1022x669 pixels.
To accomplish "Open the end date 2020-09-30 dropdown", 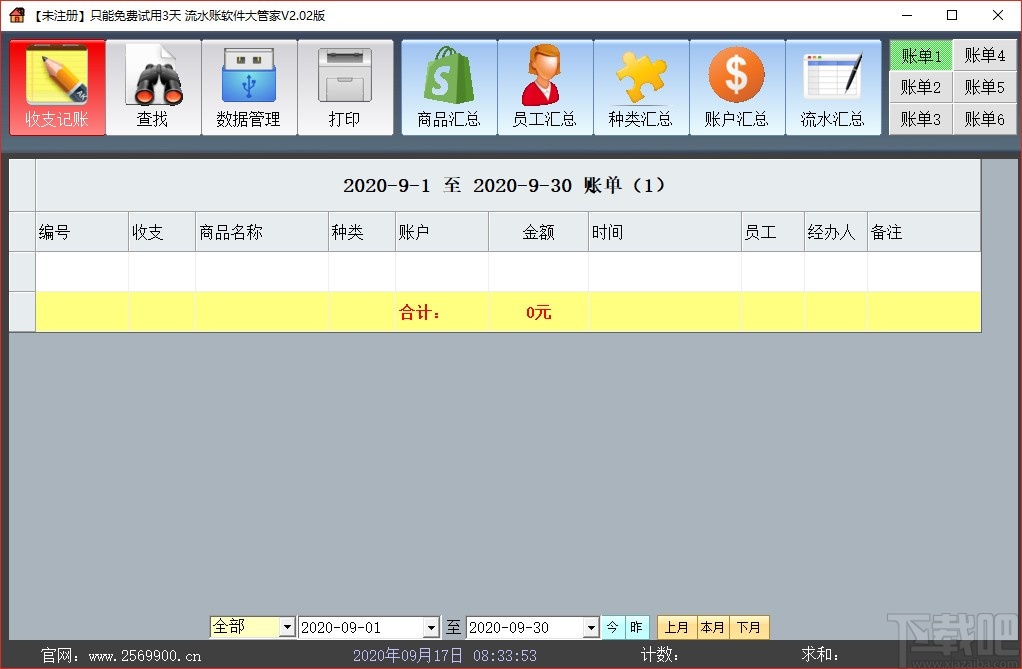I will tap(592, 627).
